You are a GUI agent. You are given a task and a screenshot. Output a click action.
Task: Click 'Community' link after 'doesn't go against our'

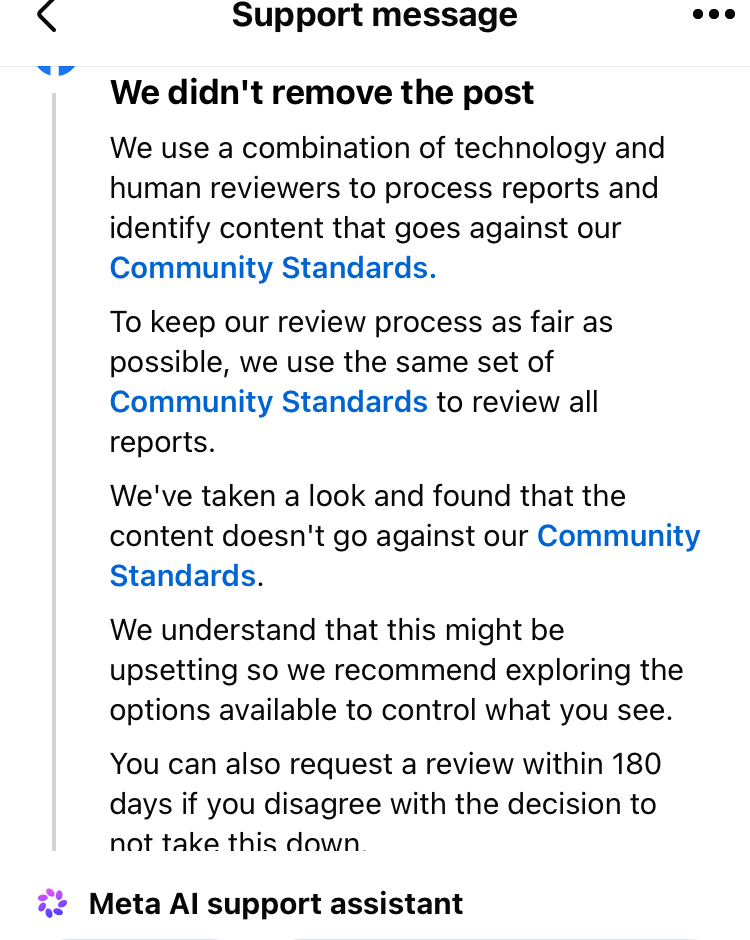click(618, 536)
